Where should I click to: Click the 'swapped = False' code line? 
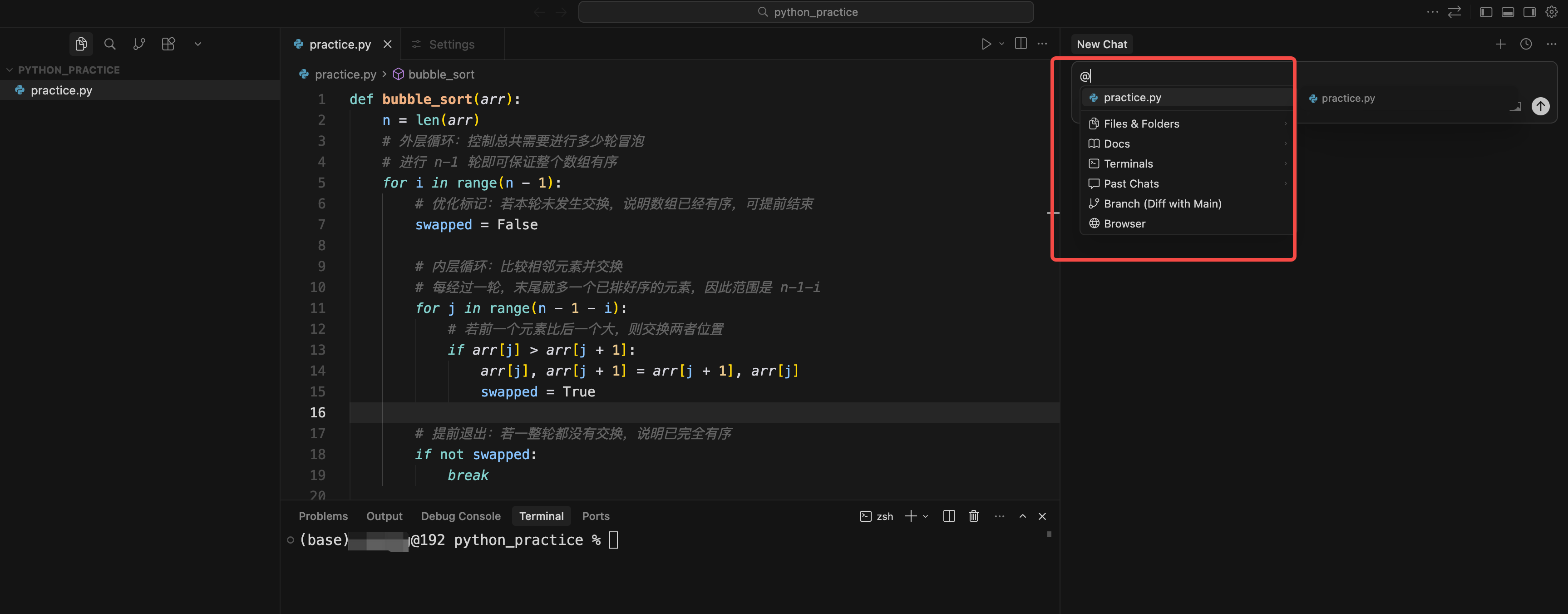(x=476, y=225)
